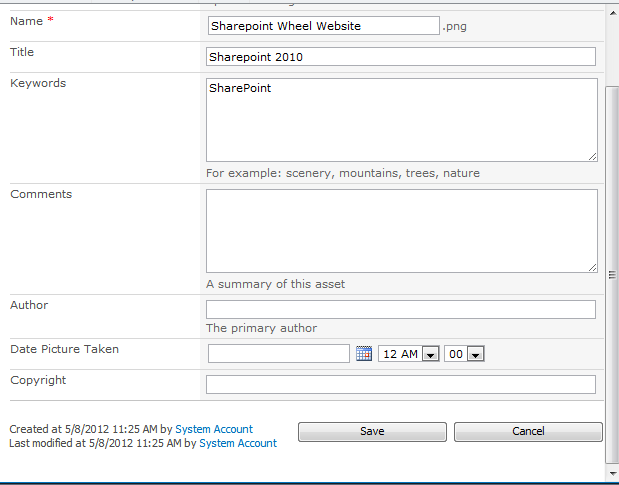The image size is (619, 485).
Task: Click the 'A summary of this asset' hint
Action: 276,284
